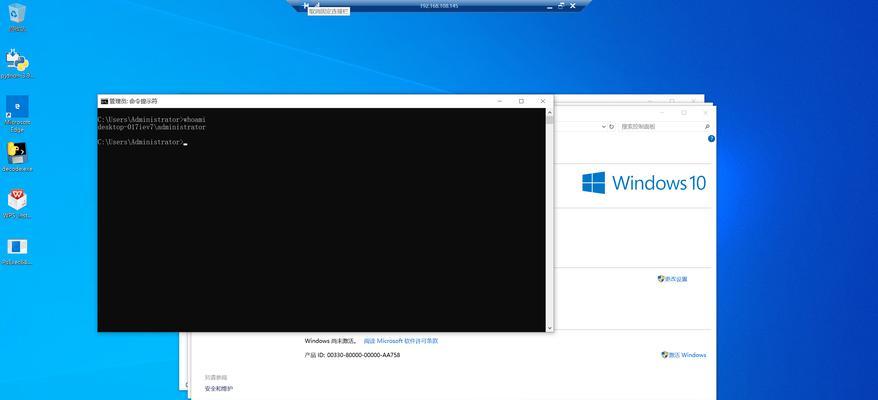The image size is (878, 400).
Task: Open Security and Maintenance link
Action: 218,388
